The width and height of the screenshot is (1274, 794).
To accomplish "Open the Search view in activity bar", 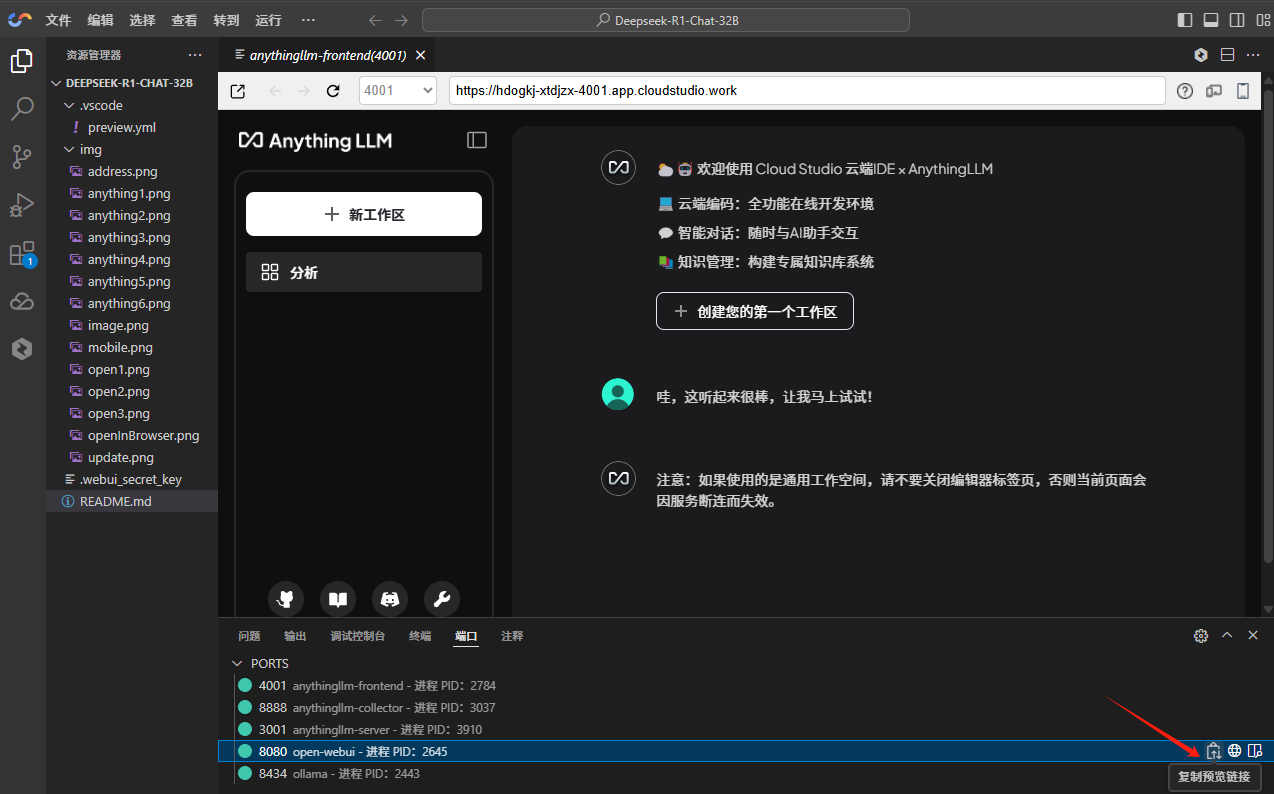I will click(22, 109).
